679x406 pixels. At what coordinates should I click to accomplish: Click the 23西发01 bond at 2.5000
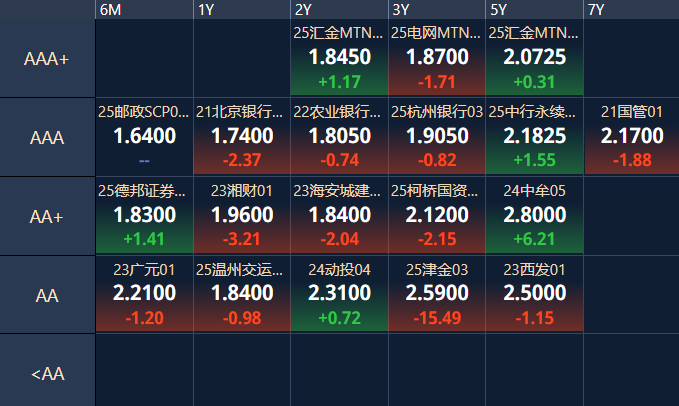535,294
